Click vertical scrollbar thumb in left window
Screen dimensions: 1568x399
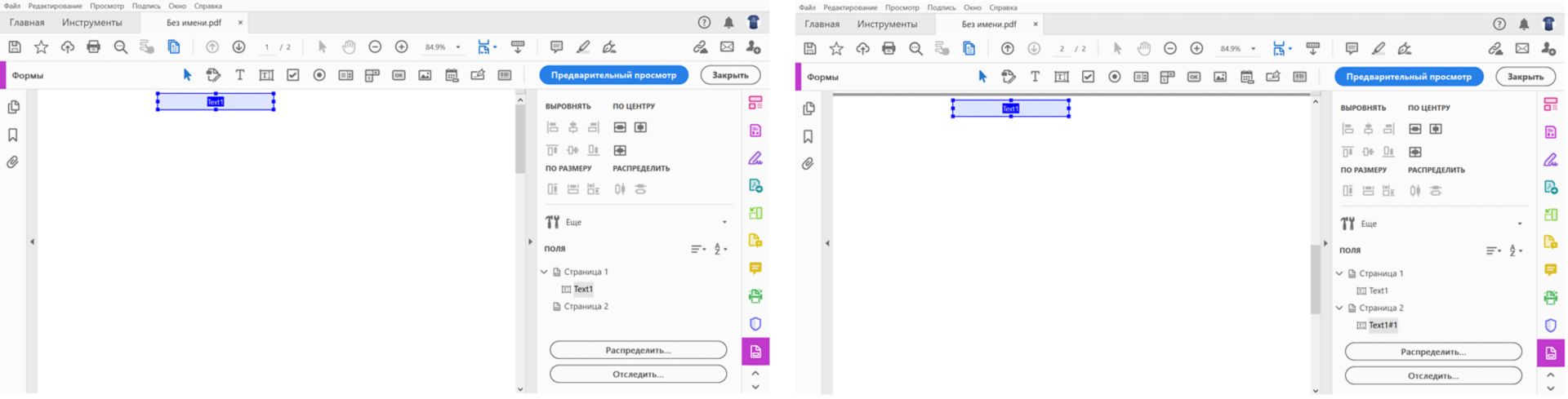pyautogui.click(x=520, y=139)
